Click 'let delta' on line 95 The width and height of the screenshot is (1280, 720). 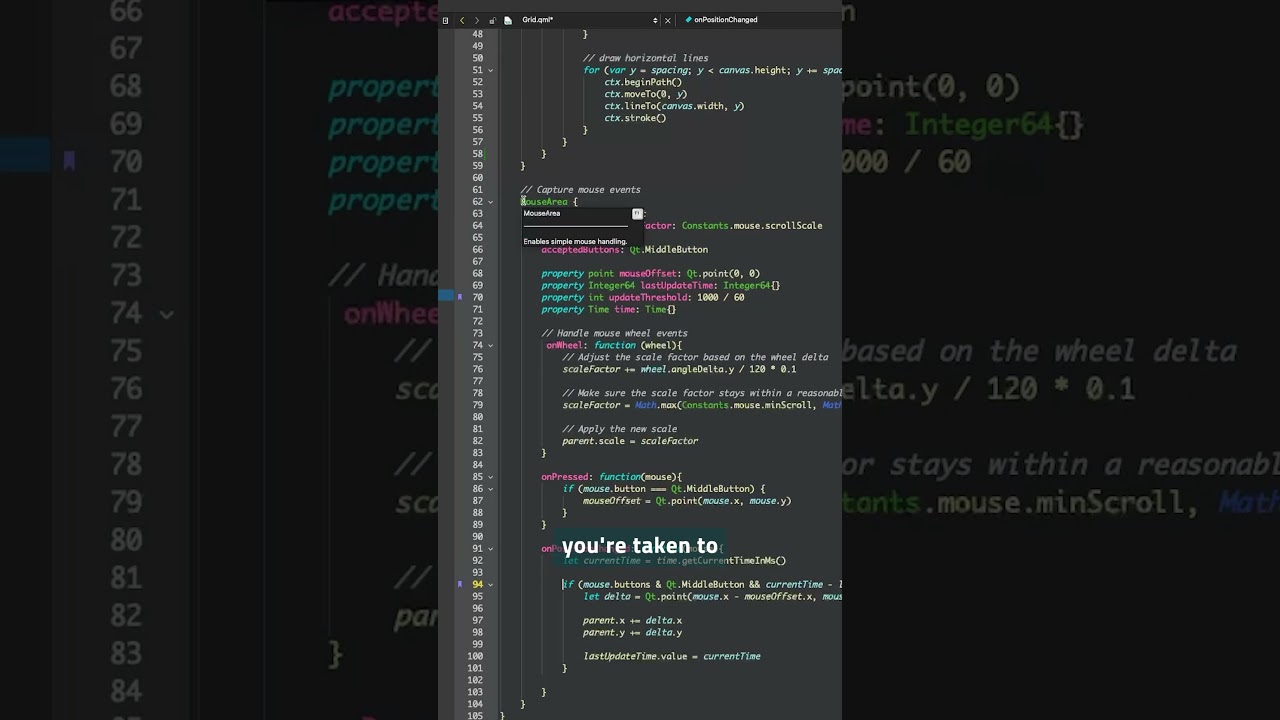(x=607, y=596)
